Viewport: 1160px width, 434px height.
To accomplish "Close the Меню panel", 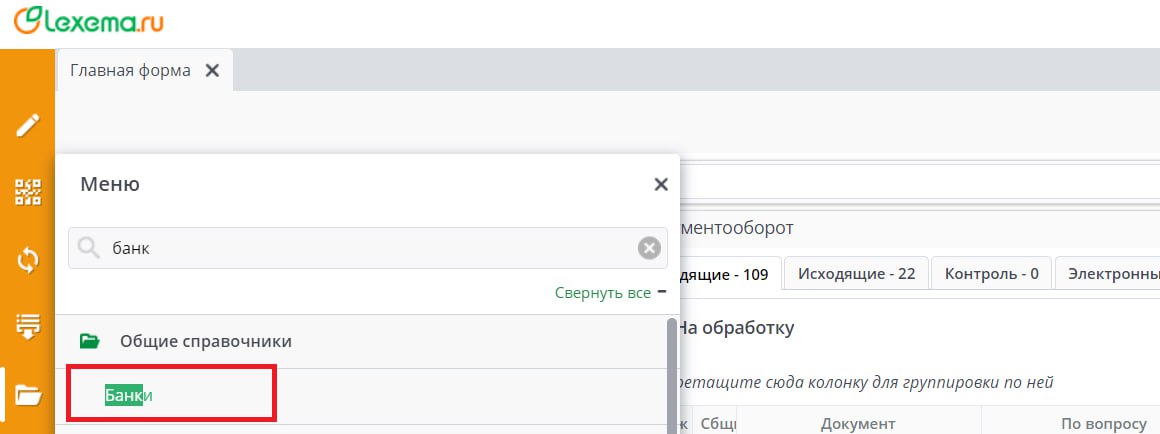I will (x=660, y=184).
